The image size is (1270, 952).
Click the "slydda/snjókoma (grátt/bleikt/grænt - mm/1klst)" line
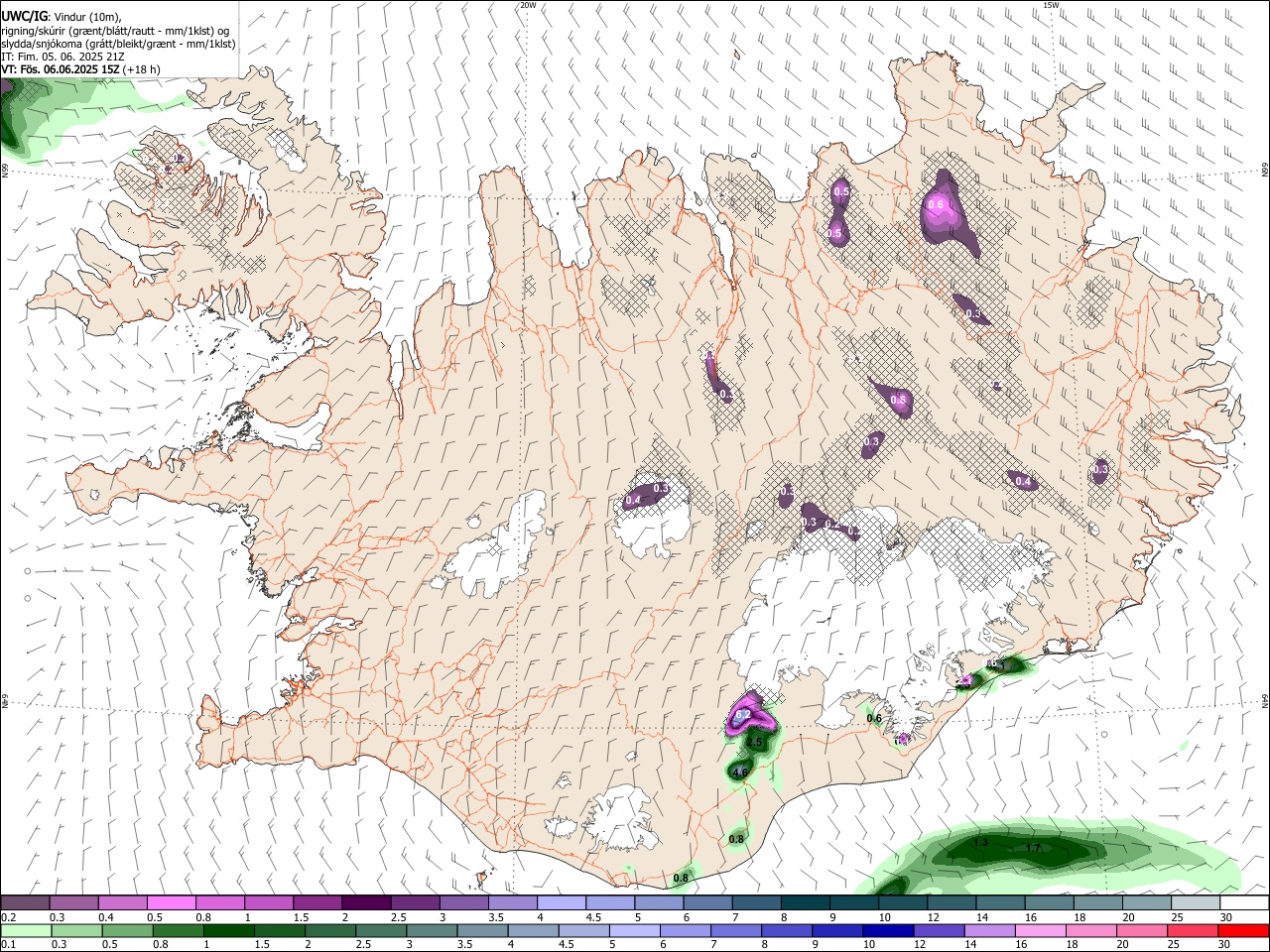118,44
